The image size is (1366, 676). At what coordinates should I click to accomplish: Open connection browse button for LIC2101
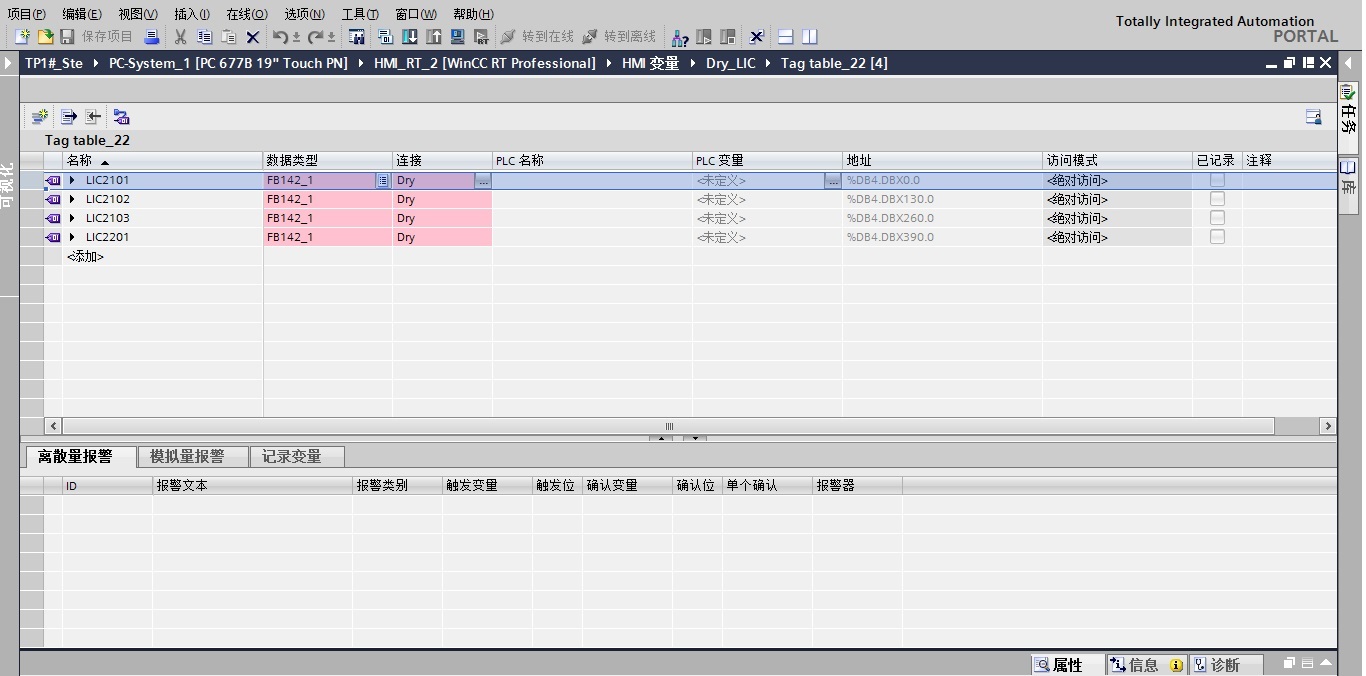click(483, 181)
